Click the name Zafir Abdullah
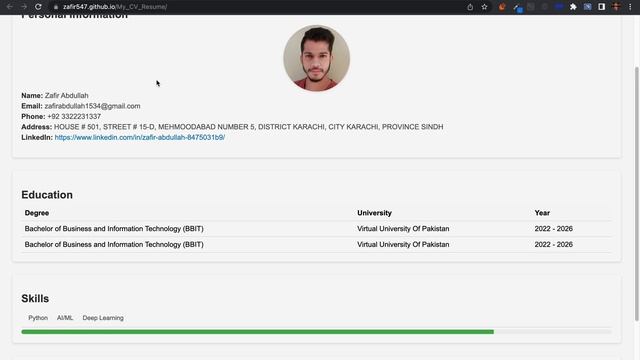640x360 pixels. point(67,96)
